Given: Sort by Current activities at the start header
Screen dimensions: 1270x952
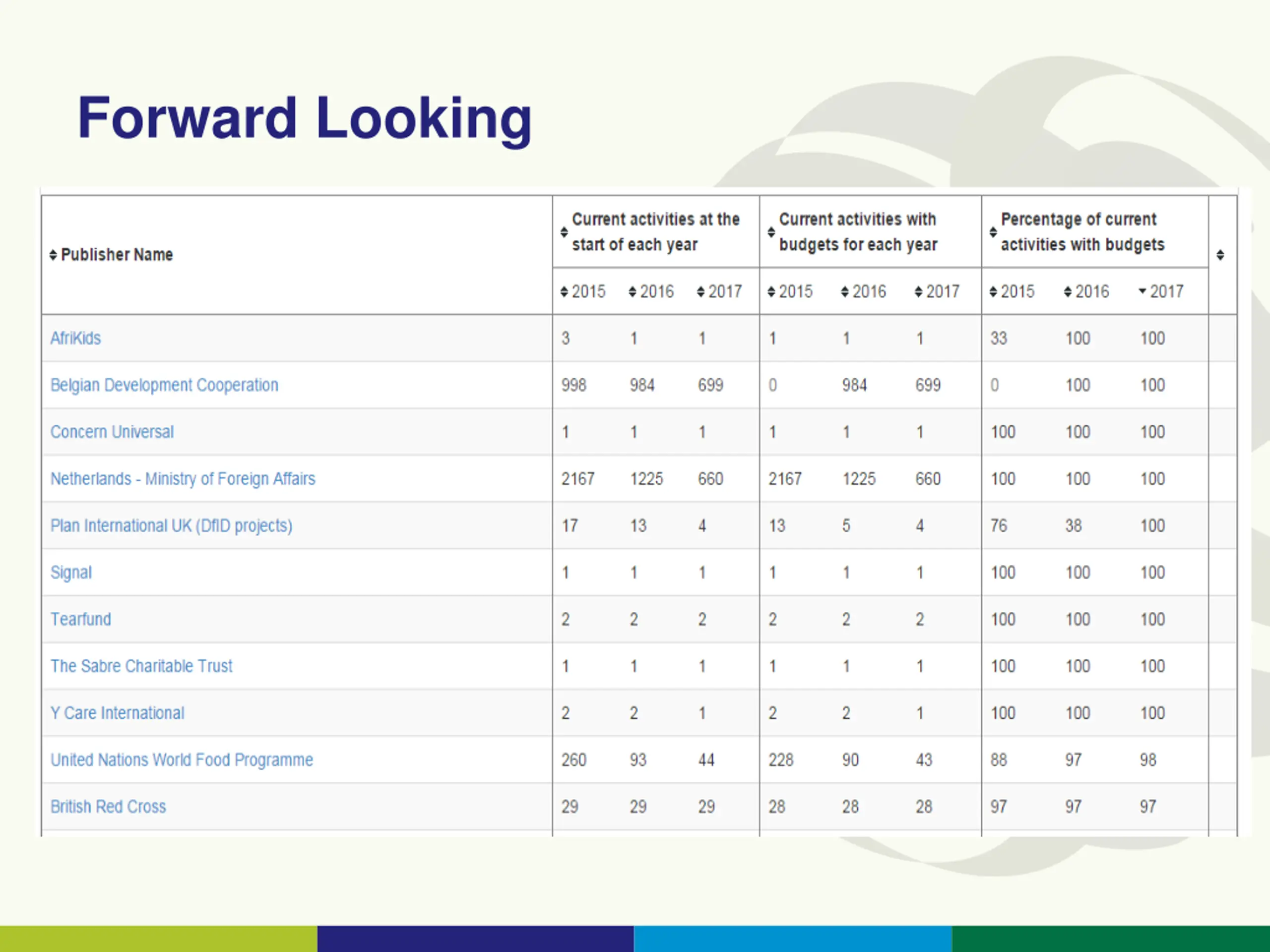Looking at the screenshot, I should tap(650, 232).
